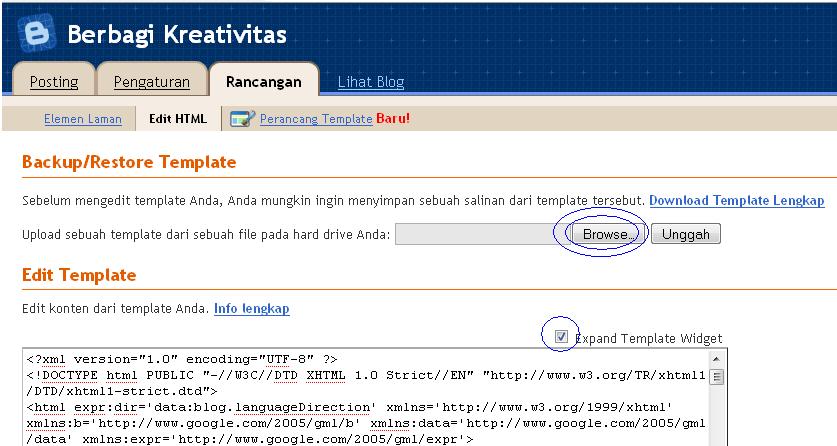Image resolution: width=837 pixels, height=446 pixels.
Task: Open the Posting tab
Action: 54,82
